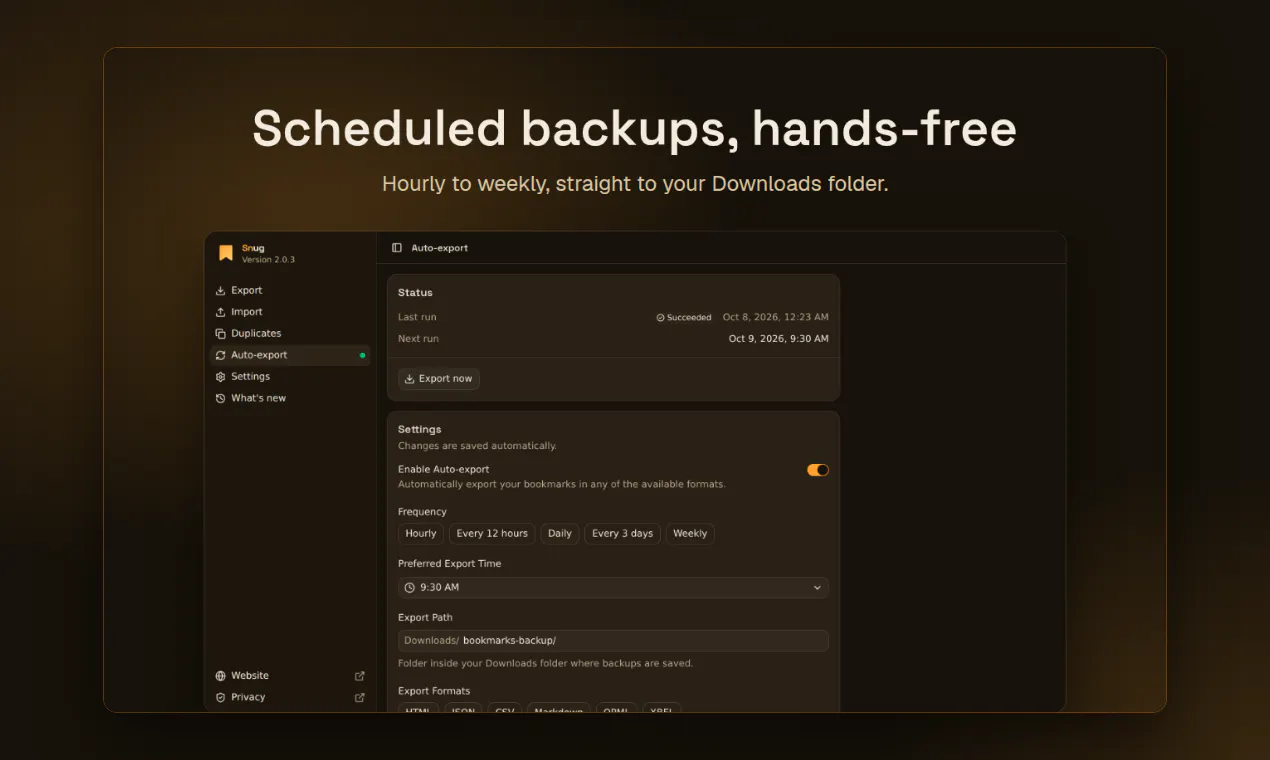Viewport: 1270px width, 760px height.
Task: Click the Oct 8, 2026, 12:23 AM timestamp
Action: click(776, 317)
